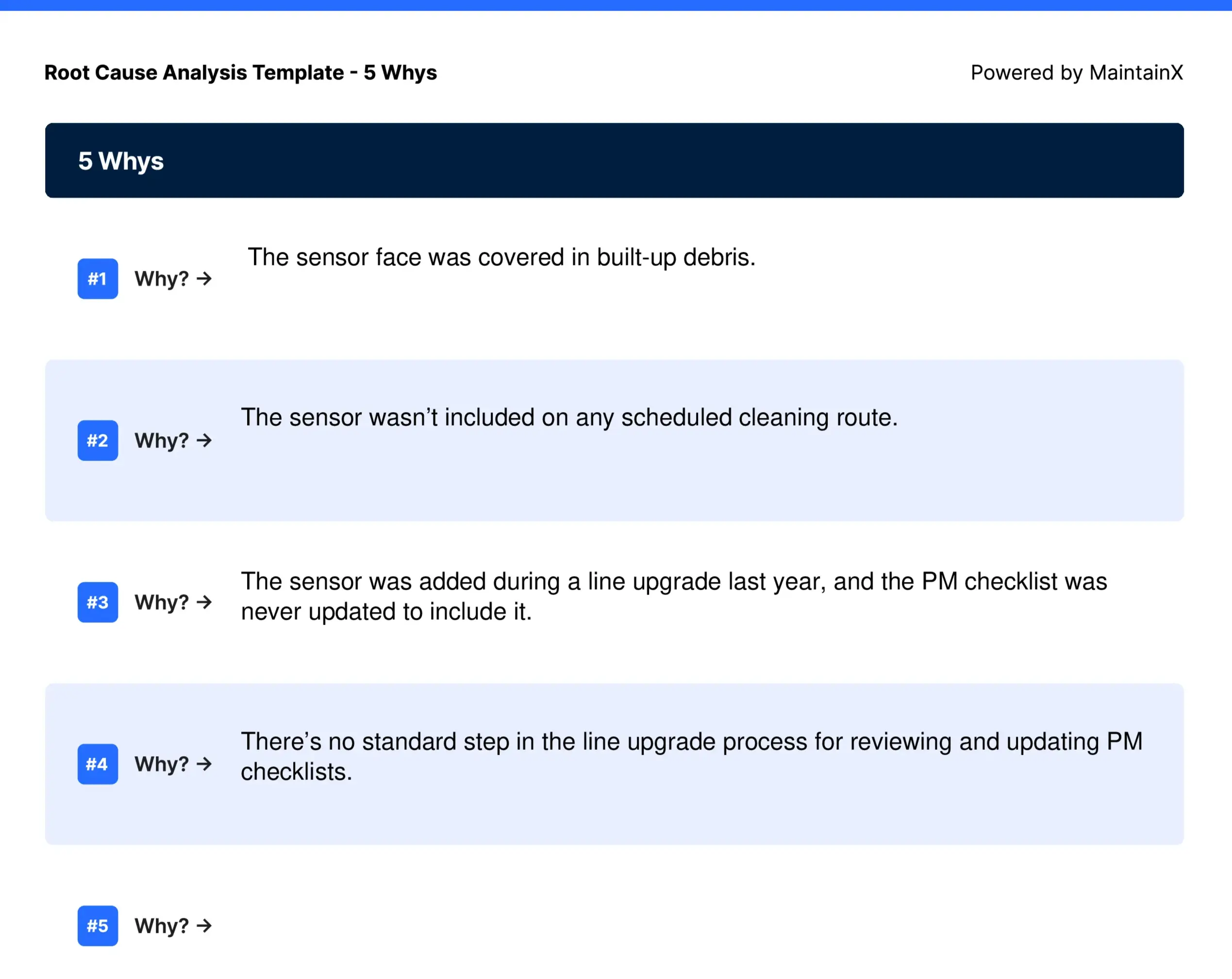Viewport: 1232px width, 979px height.
Task: Click the arrow next to #1 Why?
Action: (204, 279)
